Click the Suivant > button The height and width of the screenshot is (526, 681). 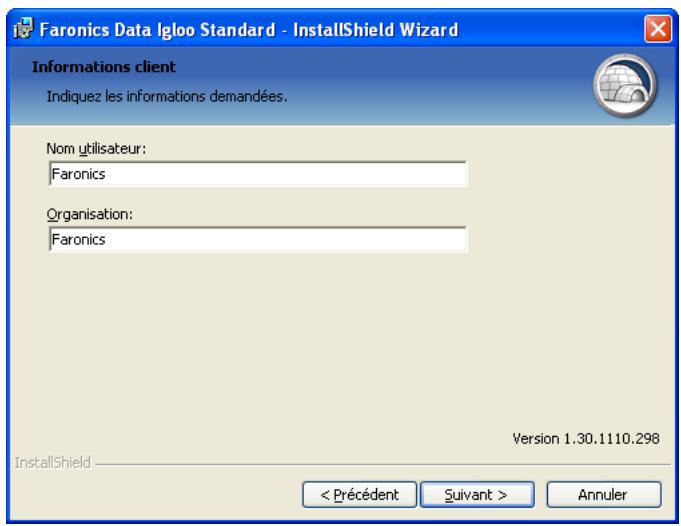coord(477,494)
